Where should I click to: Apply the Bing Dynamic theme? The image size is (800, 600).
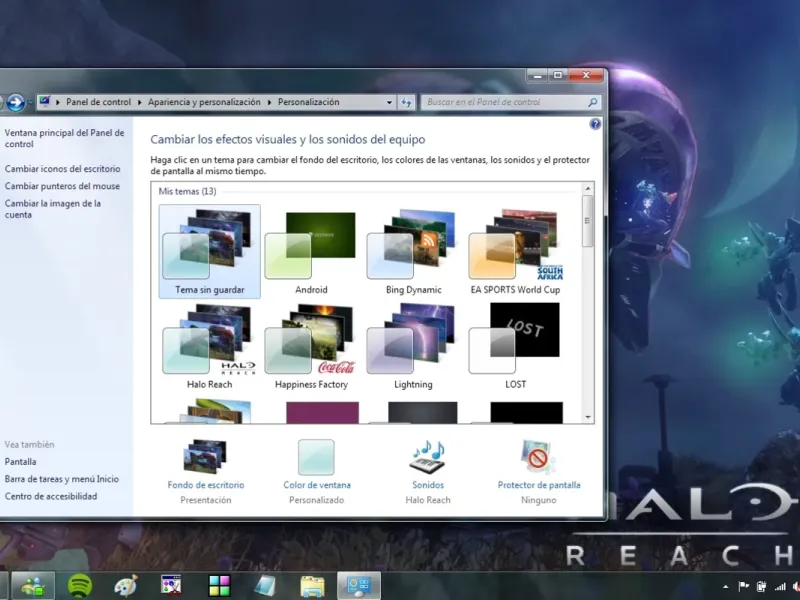(413, 250)
